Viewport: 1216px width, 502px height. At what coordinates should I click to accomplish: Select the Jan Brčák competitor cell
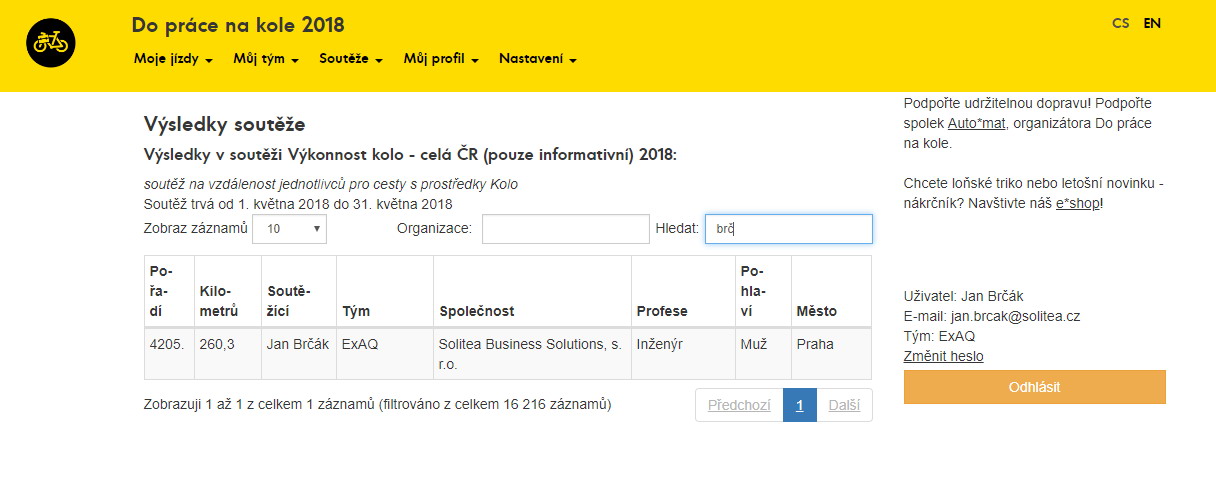(x=299, y=354)
